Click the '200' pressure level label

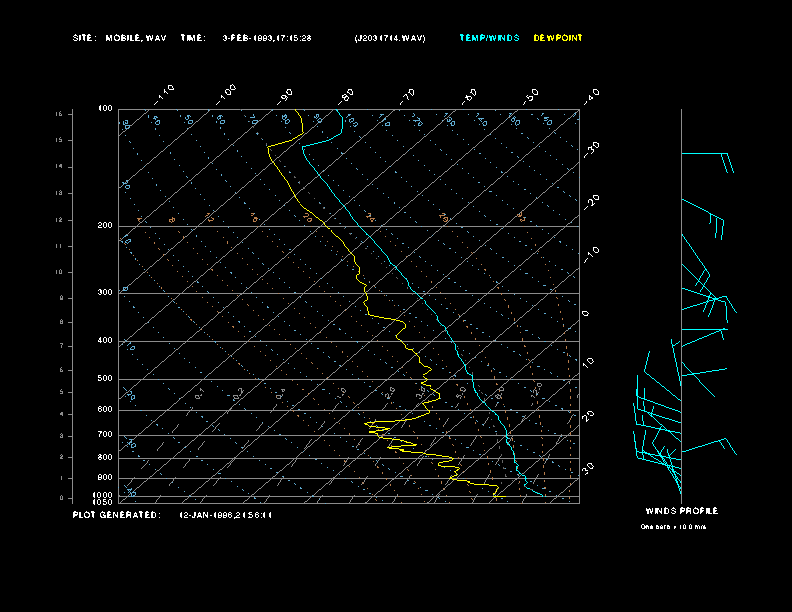pyautogui.click(x=105, y=226)
